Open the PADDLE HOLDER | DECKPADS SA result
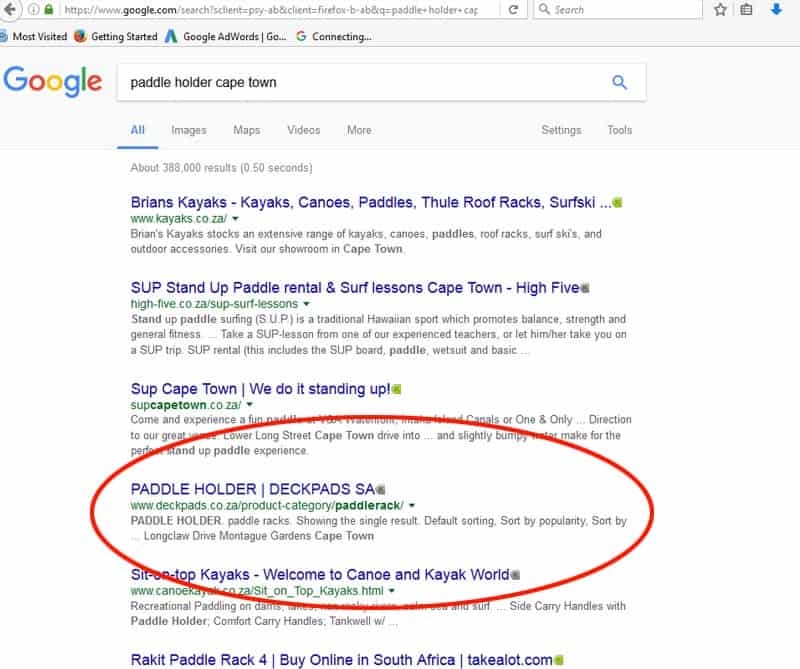The height and width of the screenshot is (669, 800). 253,489
